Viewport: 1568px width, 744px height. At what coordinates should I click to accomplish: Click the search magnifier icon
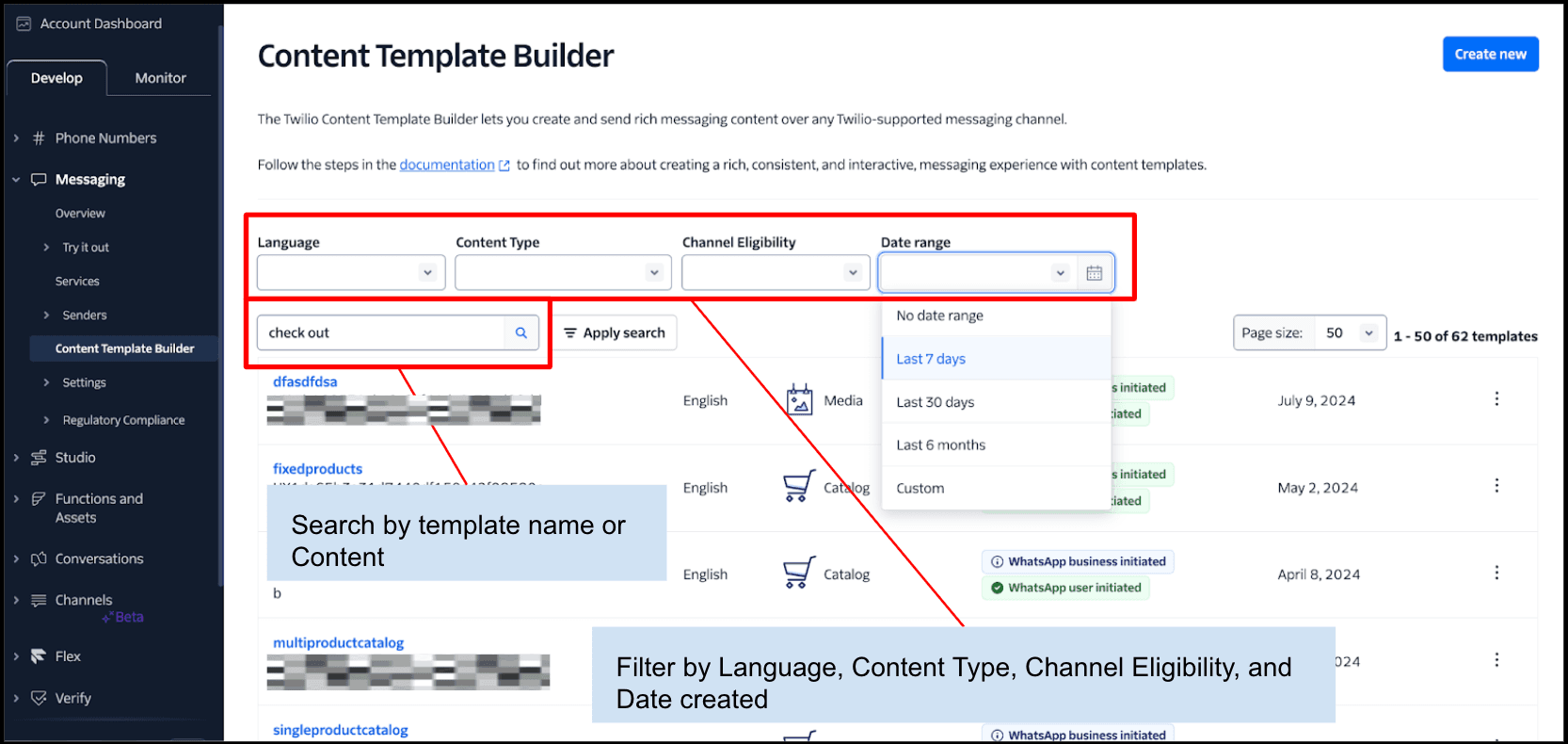tap(520, 332)
